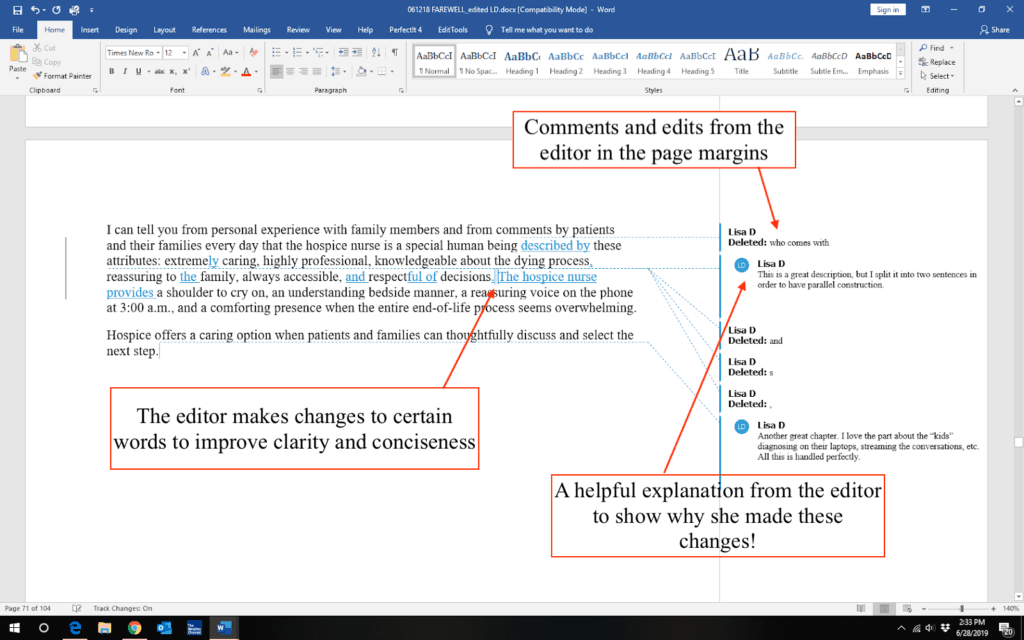Image resolution: width=1024 pixels, height=640 pixels.
Task: Click the Sign in button
Action: 888,10
